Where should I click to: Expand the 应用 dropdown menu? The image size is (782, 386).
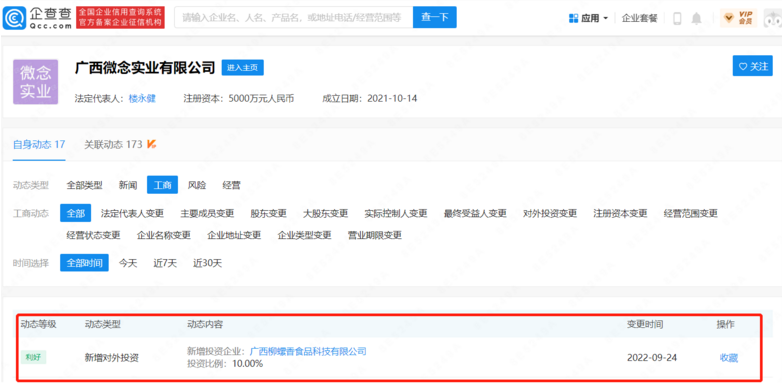(588, 18)
